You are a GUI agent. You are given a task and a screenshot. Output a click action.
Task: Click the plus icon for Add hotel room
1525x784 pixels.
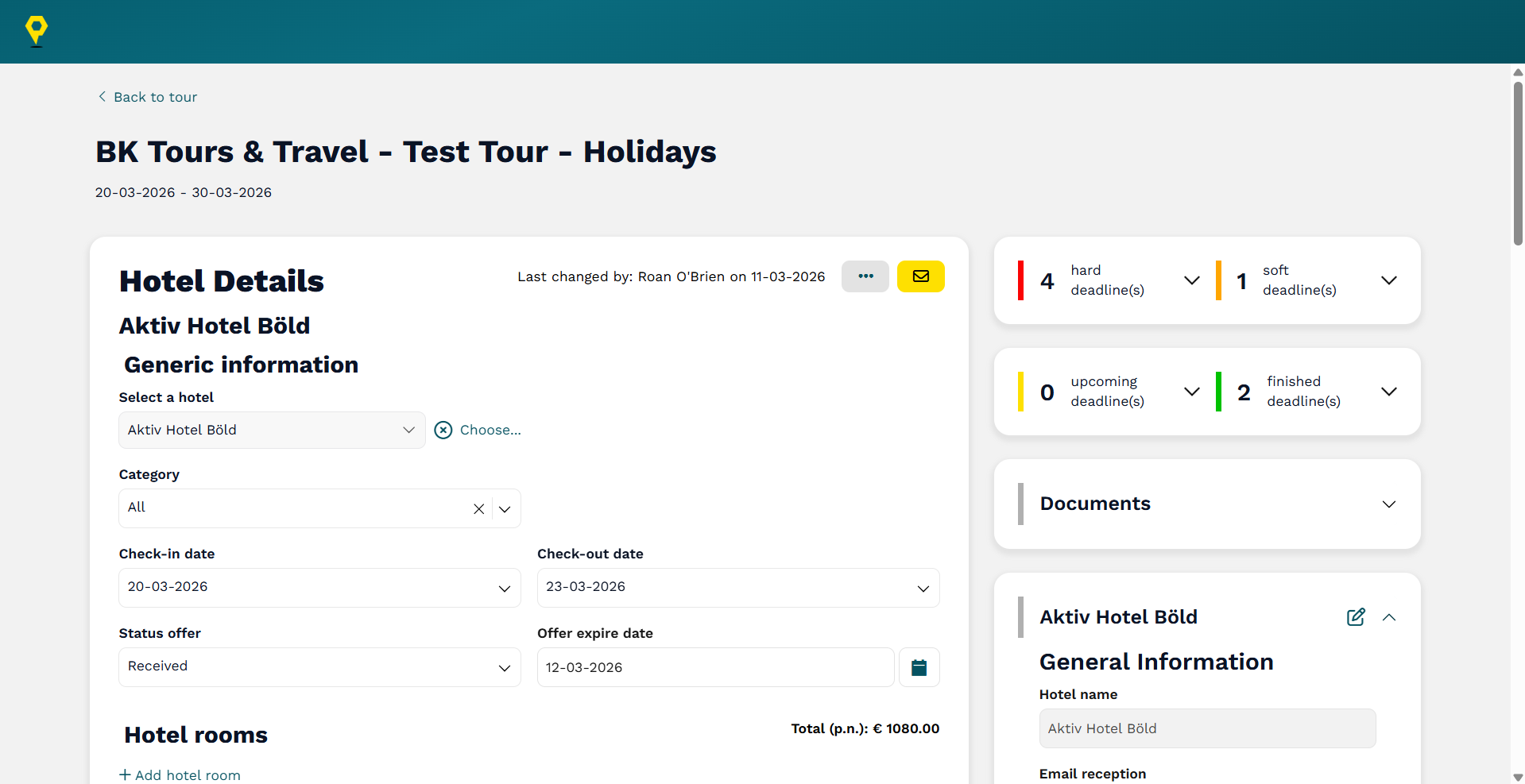tap(125, 774)
